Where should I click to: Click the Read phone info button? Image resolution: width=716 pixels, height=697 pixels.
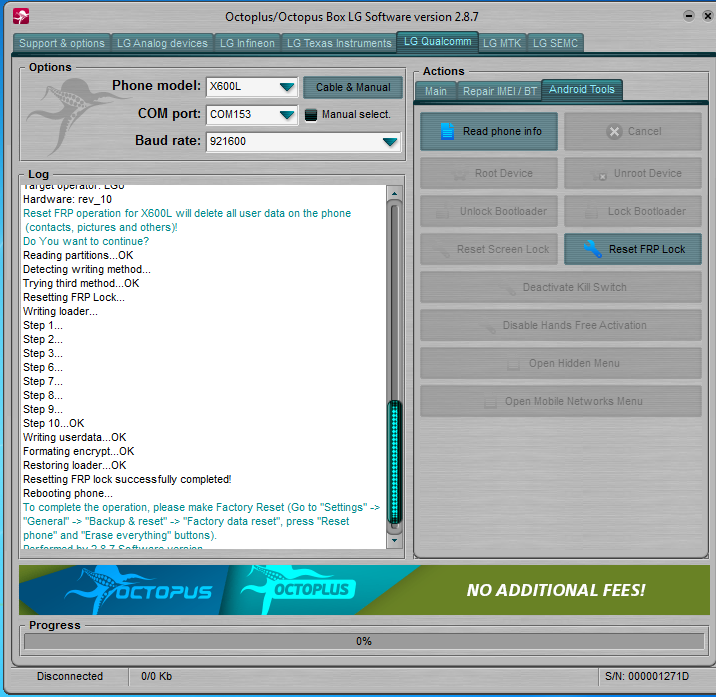pyautogui.click(x=489, y=132)
